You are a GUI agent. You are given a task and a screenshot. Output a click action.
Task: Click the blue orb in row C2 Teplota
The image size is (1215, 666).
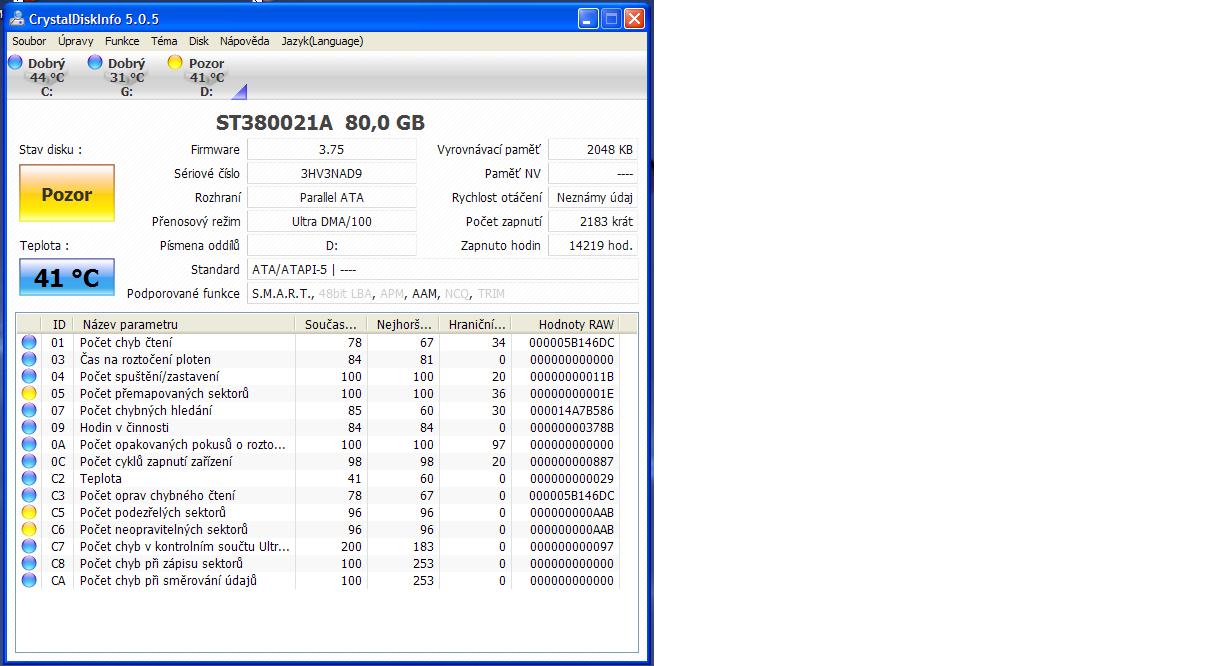coord(29,478)
